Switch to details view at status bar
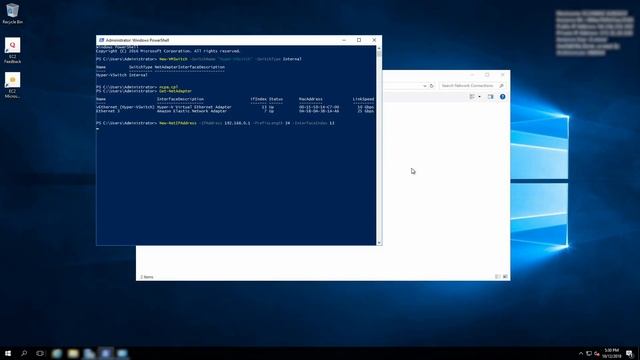Image resolution: width=640 pixels, height=360 pixels. [498, 277]
